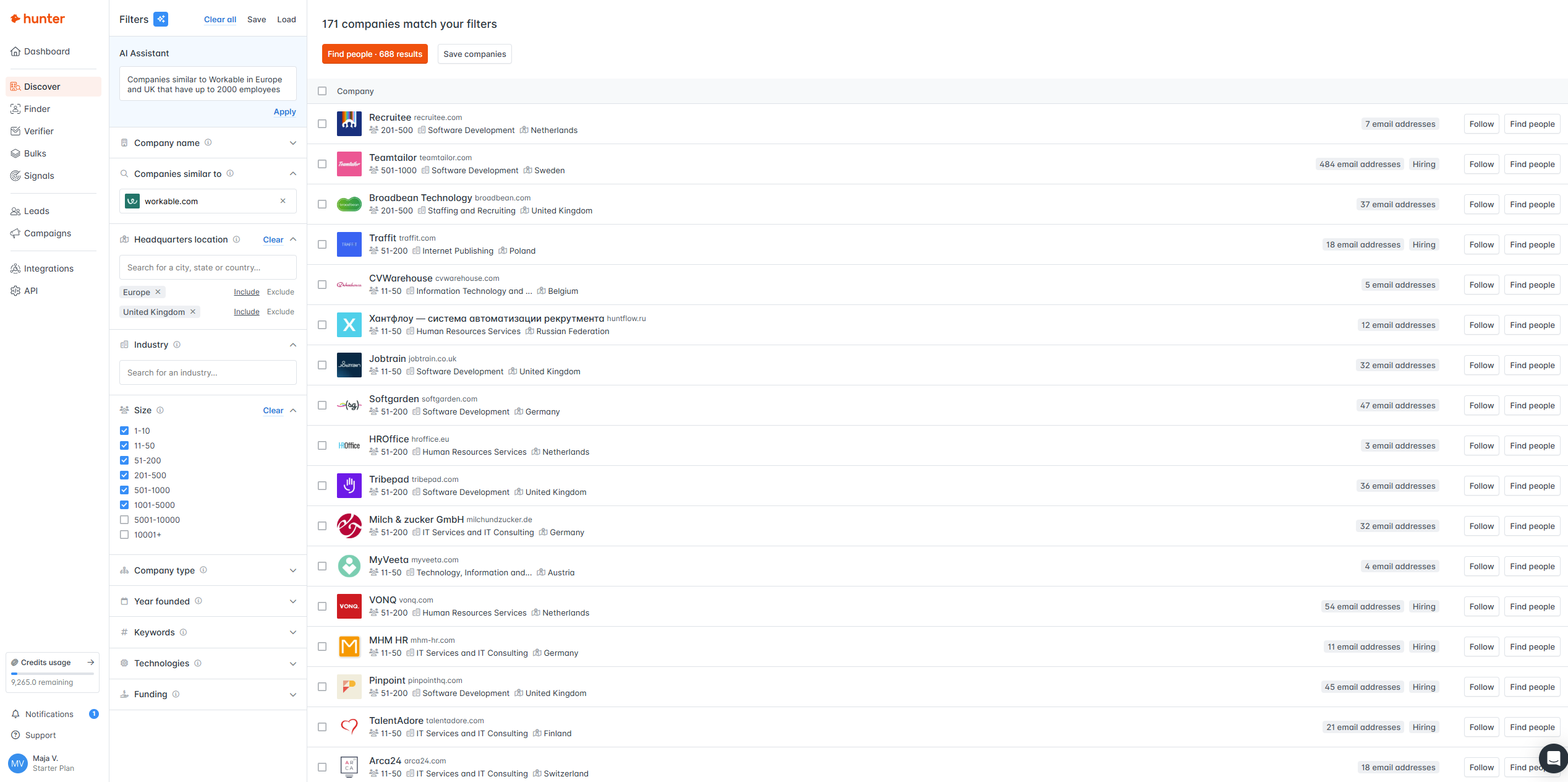Open Notifications bell in sidebar
Image resolution: width=1568 pixels, height=782 pixels.
16,714
